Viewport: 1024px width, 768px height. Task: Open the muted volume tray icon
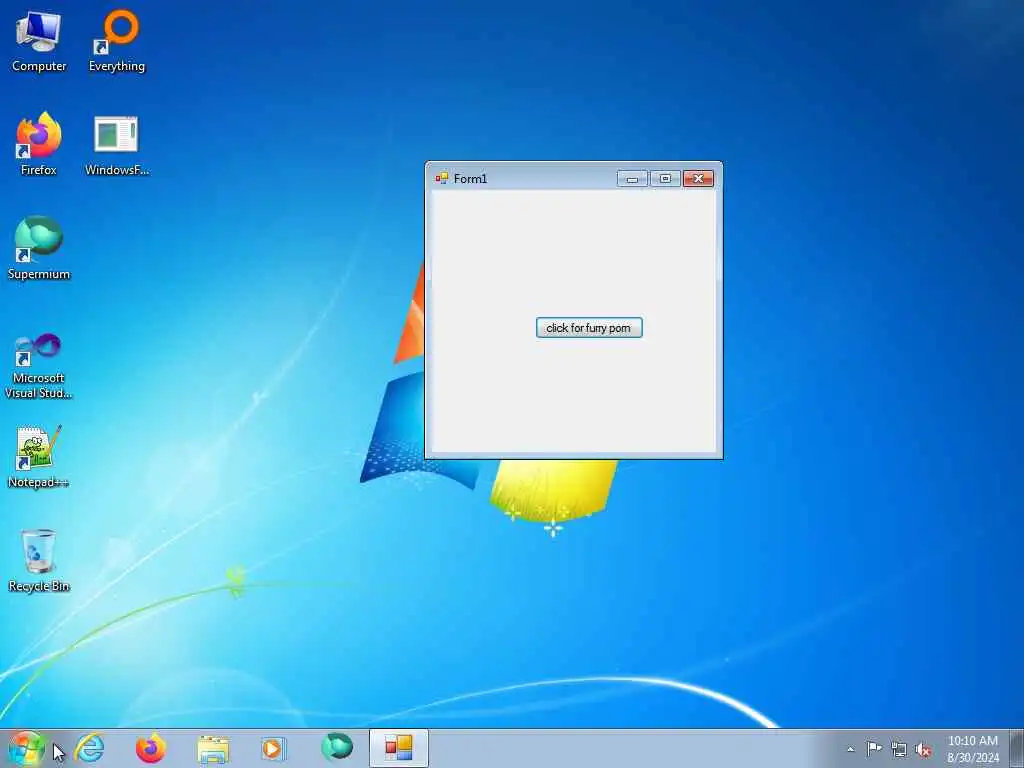click(x=923, y=749)
